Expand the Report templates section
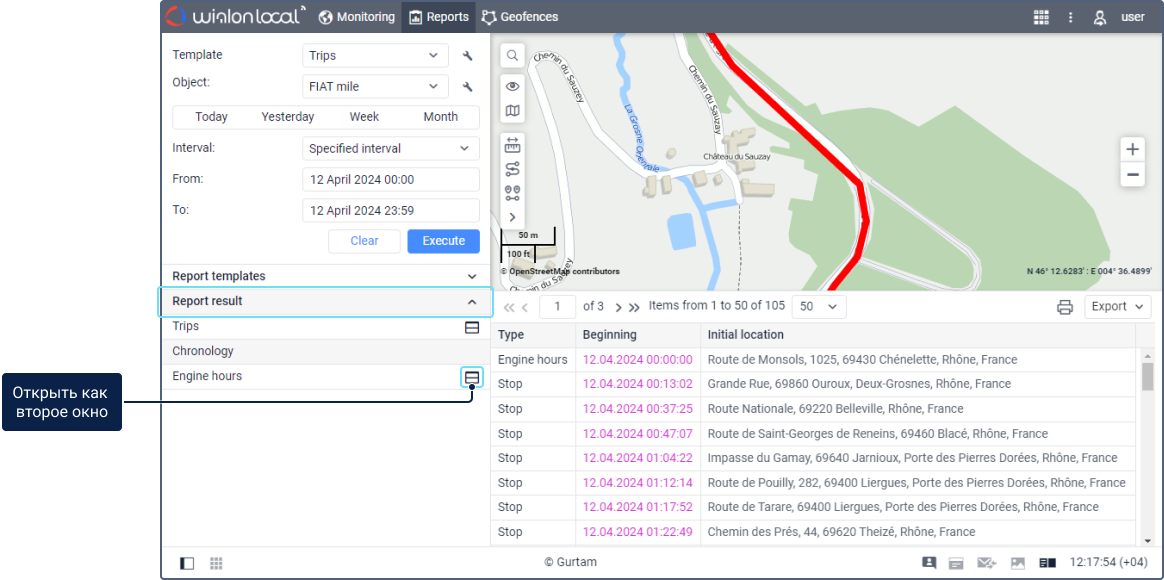Screen dimensions: 1164x580 (x=326, y=276)
